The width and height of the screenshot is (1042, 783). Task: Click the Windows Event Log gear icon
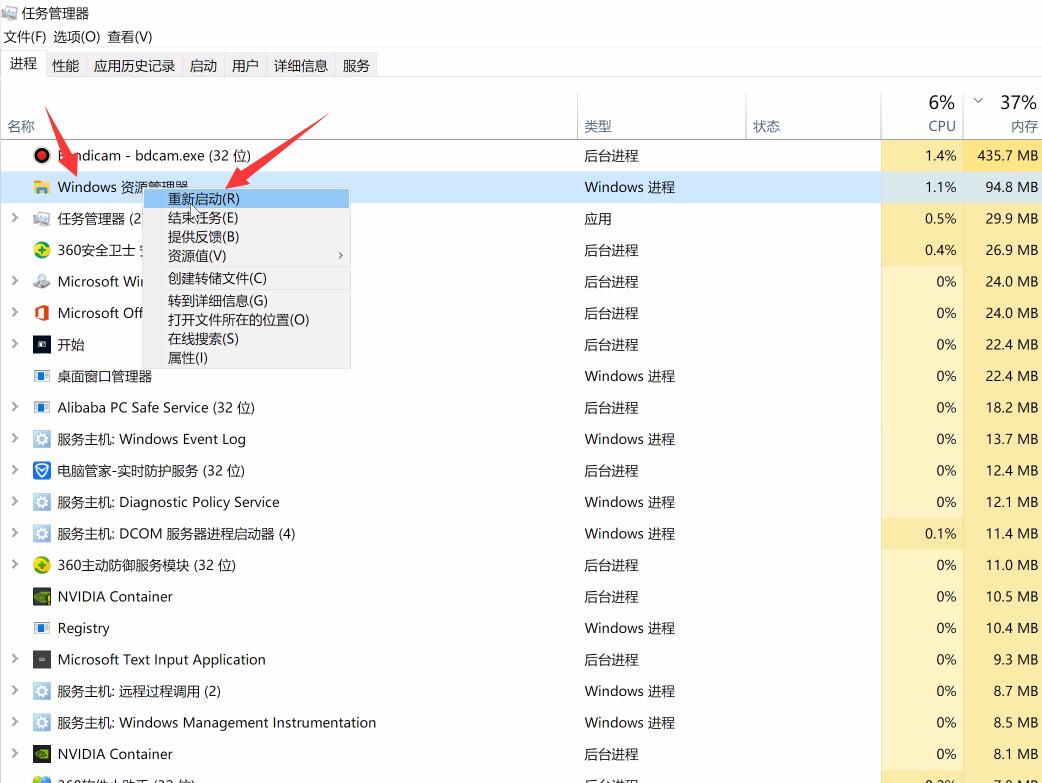point(42,439)
